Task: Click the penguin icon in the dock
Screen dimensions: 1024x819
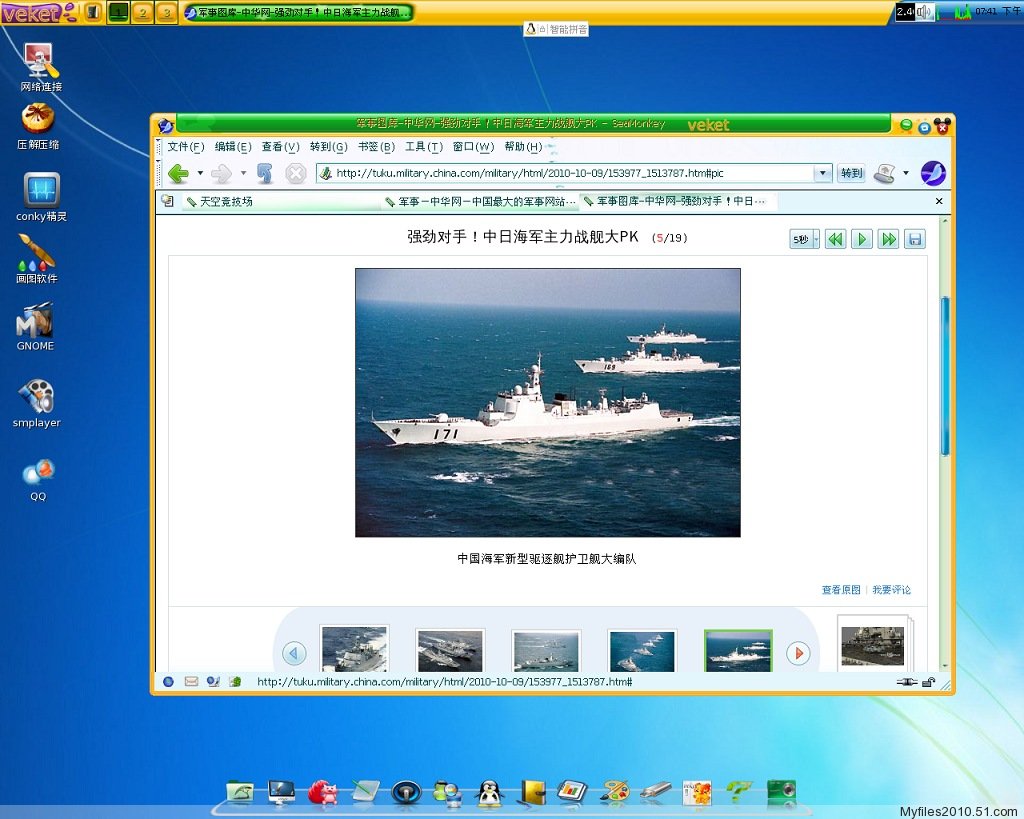Action: click(488, 792)
